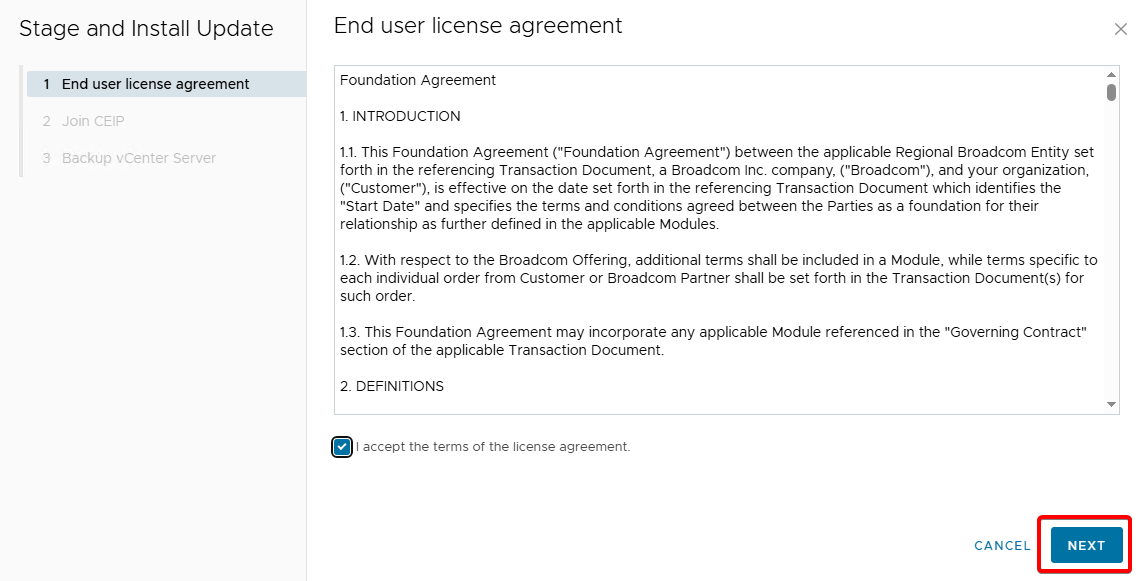The image size is (1146, 581).
Task: Grab the license text scrollbar thumb
Action: click(1111, 92)
